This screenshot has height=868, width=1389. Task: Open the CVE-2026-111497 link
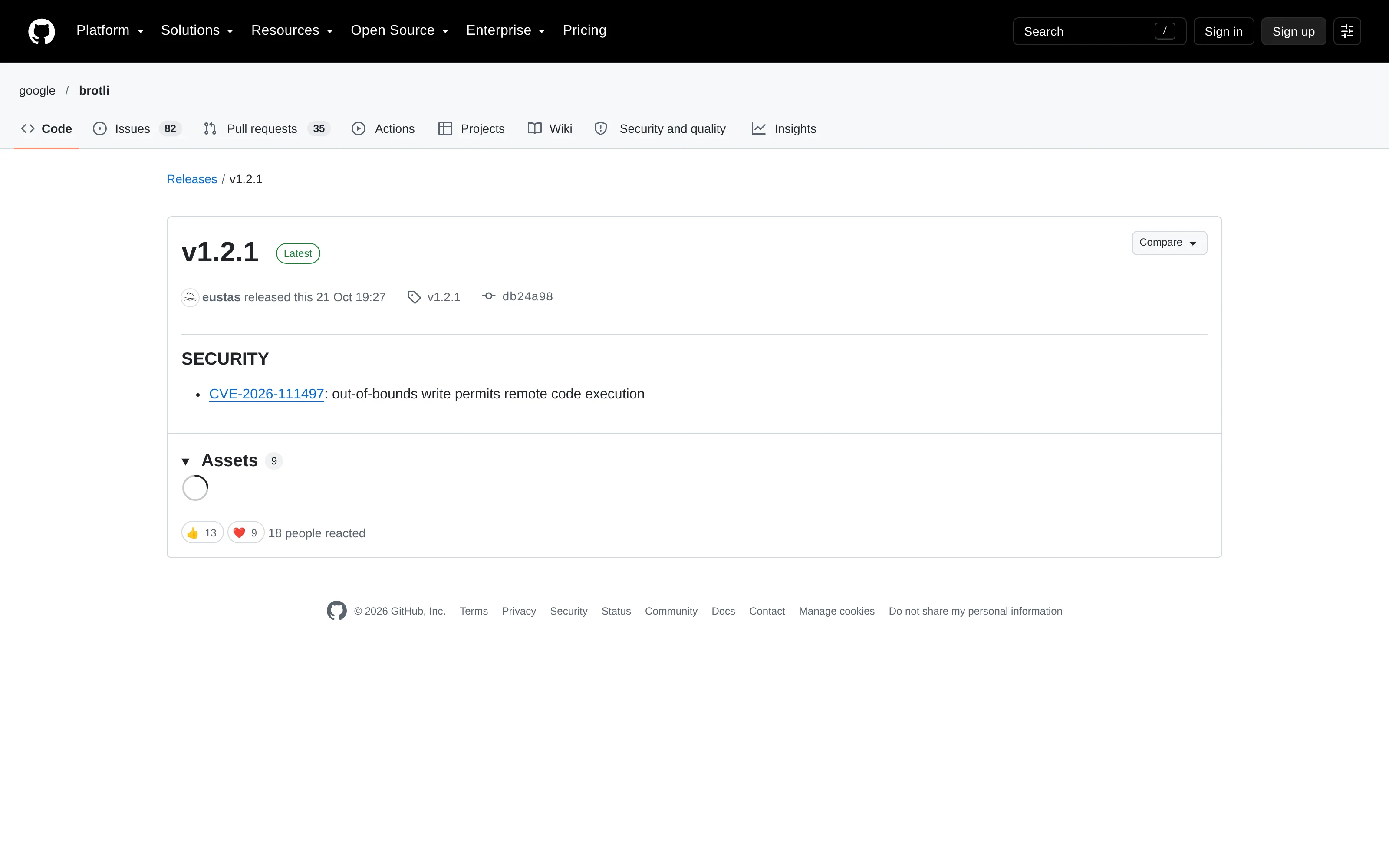tap(267, 394)
